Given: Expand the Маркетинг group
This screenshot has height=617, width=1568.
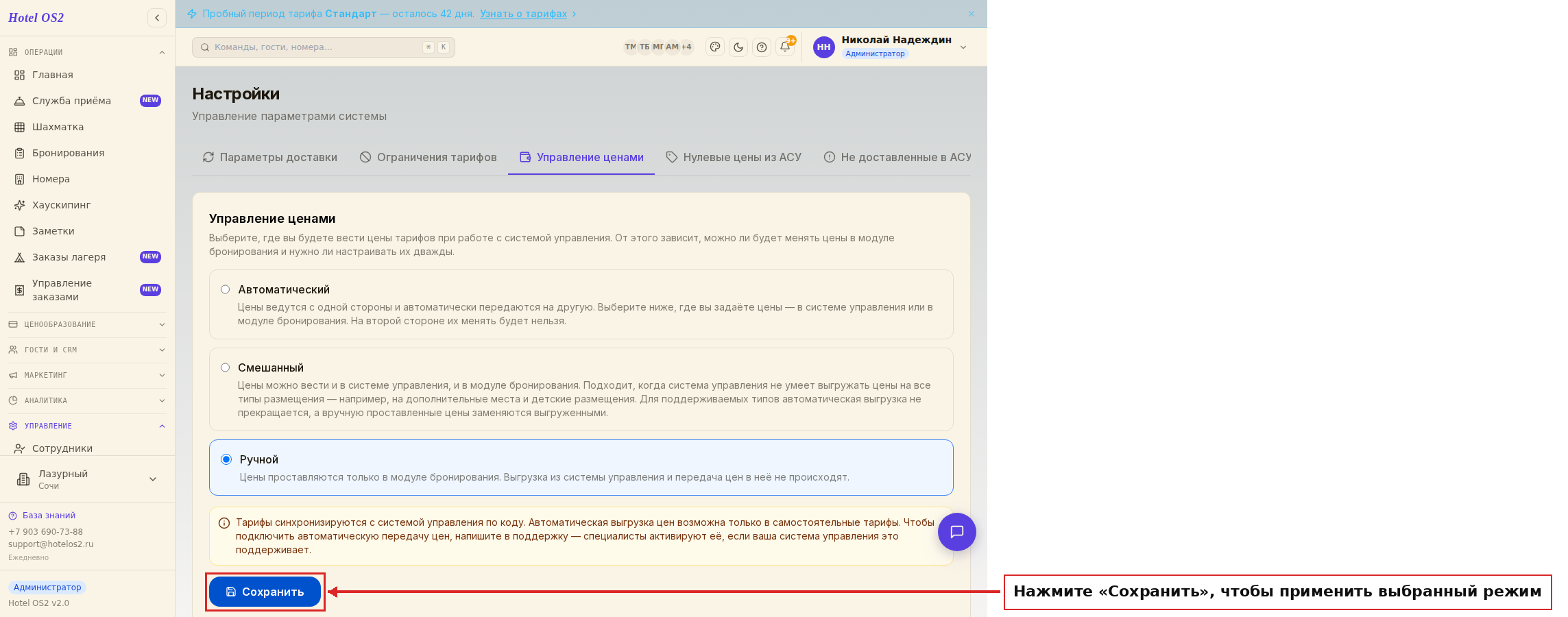Looking at the screenshot, I should [87, 375].
